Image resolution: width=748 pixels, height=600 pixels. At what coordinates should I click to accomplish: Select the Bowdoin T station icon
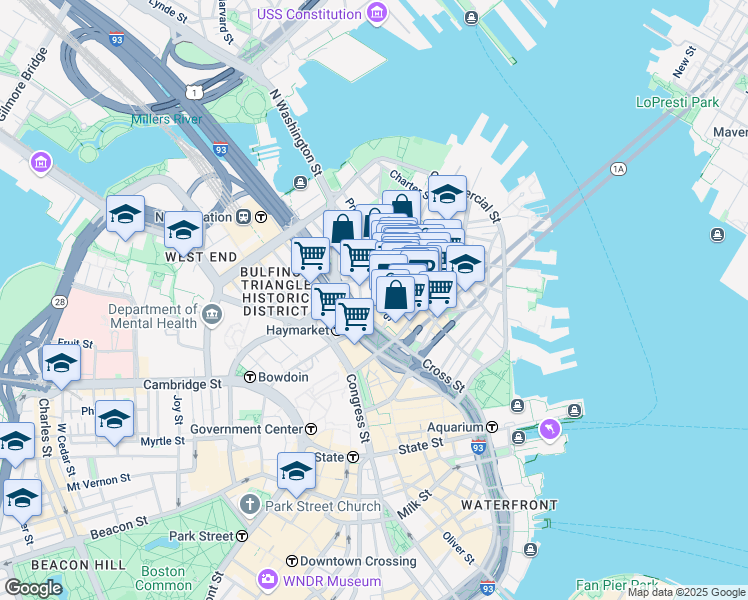(x=250, y=377)
